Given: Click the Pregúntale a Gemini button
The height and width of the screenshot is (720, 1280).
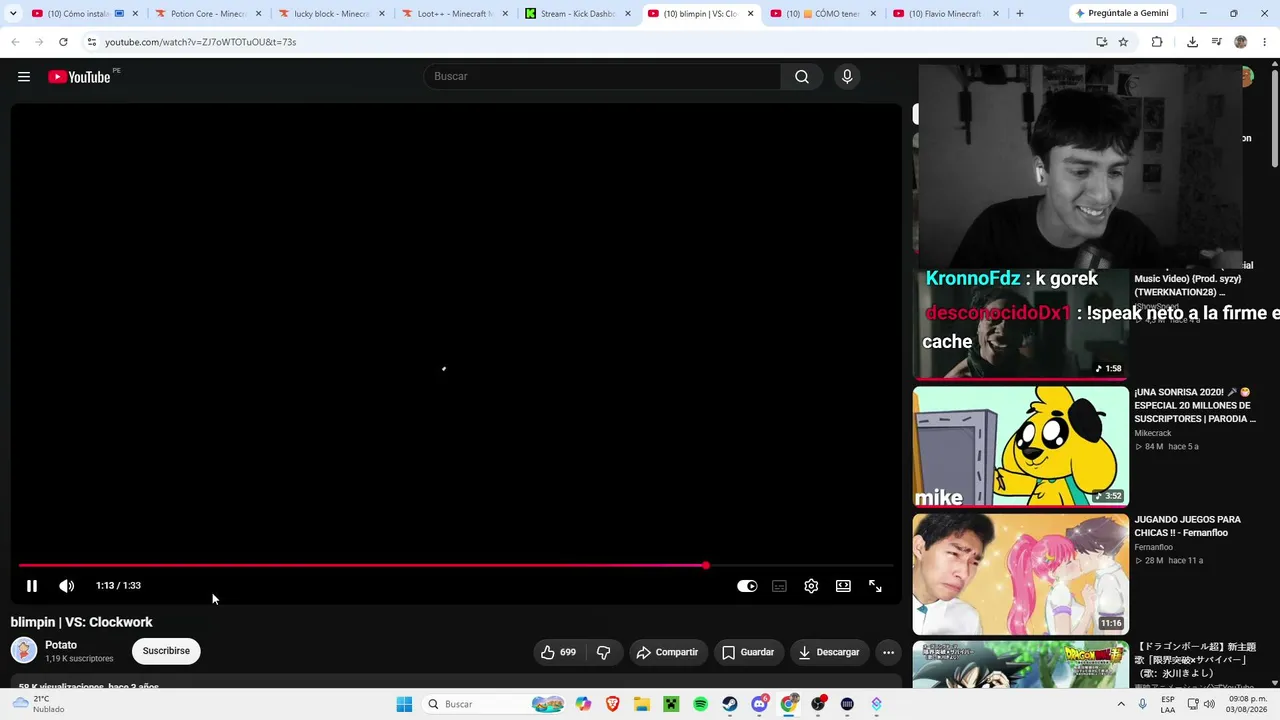Looking at the screenshot, I should pos(1121,14).
